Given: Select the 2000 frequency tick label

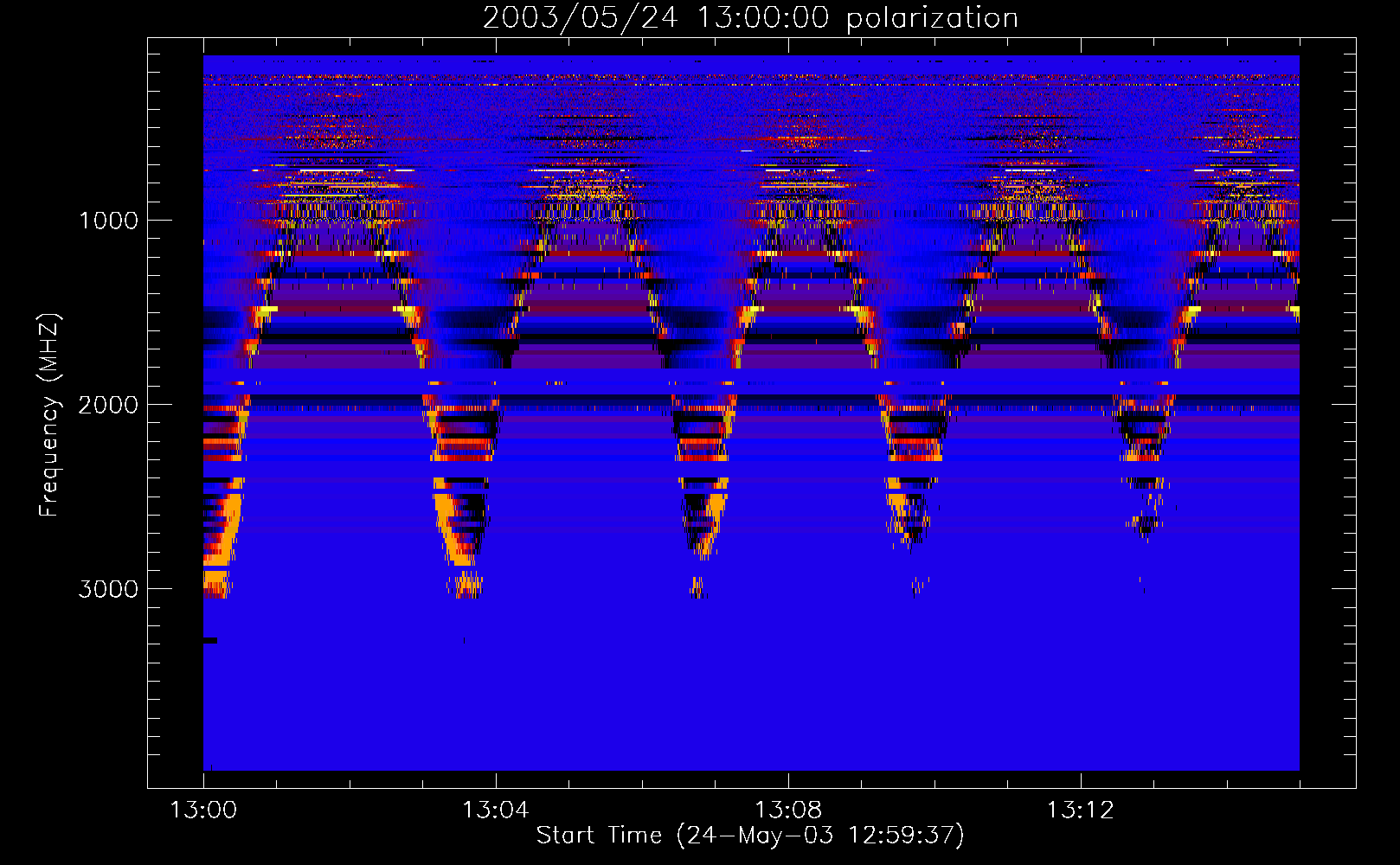Looking at the screenshot, I should pyautogui.click(x=108, y=405).
